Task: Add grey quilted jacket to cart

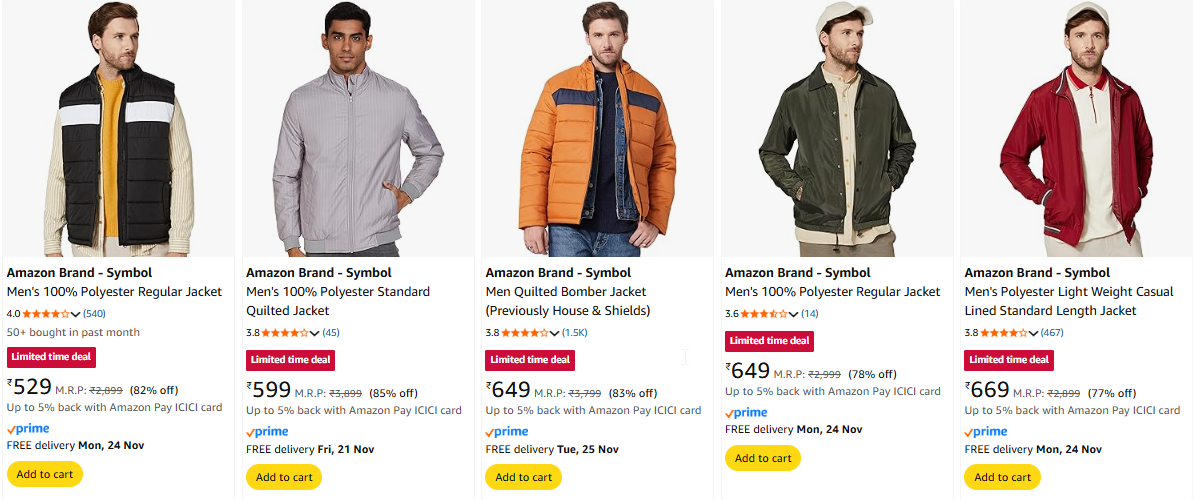Action: coord(284,477)
